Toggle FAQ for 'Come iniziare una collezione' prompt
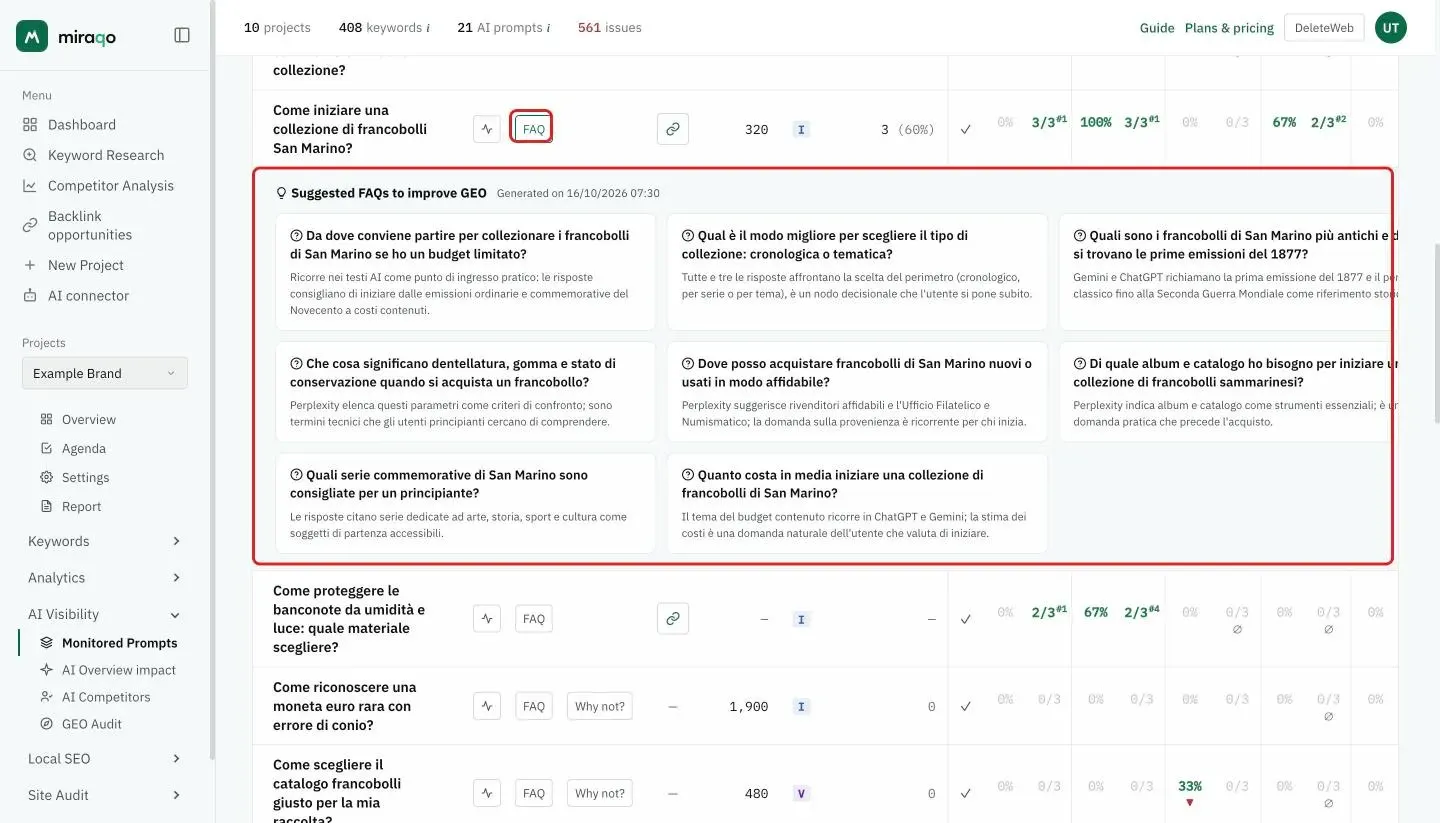This screenshot has height=823, width=1440. click(x=534, y=129)
